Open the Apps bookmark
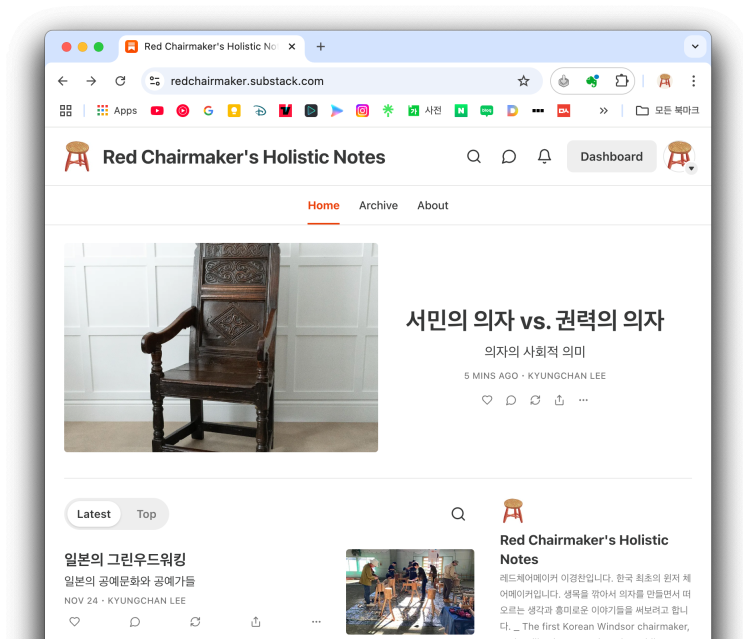Viewport: 743px width, 639px height. click(x=117, y=110)
